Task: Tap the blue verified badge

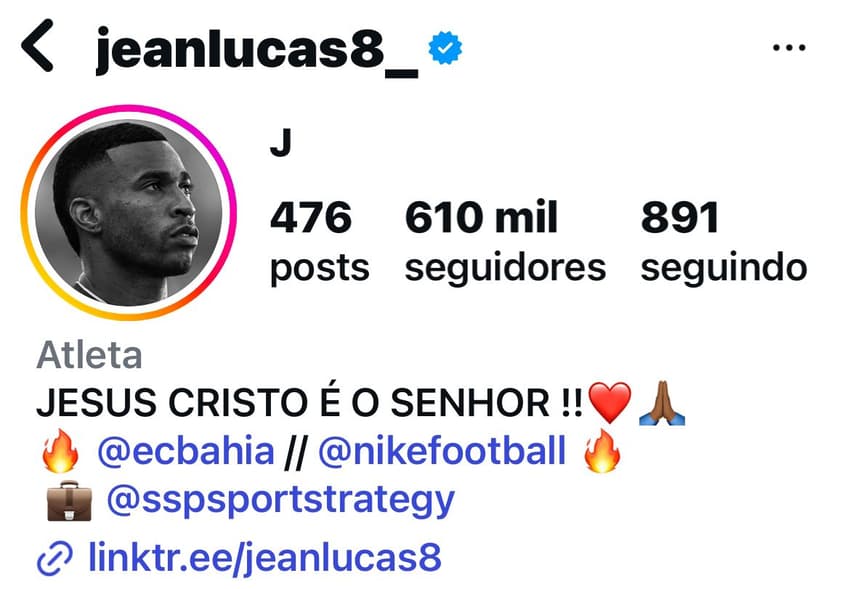Action: tap(445, 48)
